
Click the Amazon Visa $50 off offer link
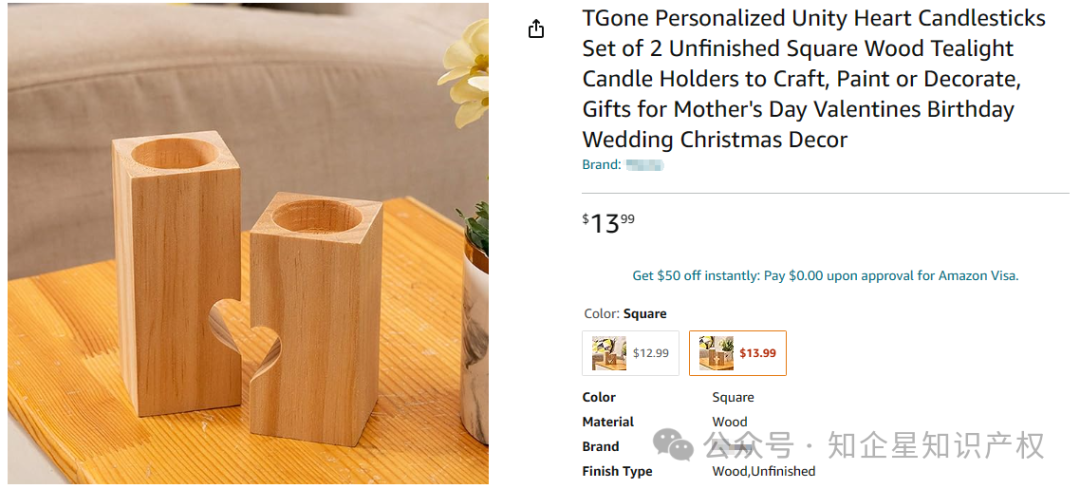825,276
